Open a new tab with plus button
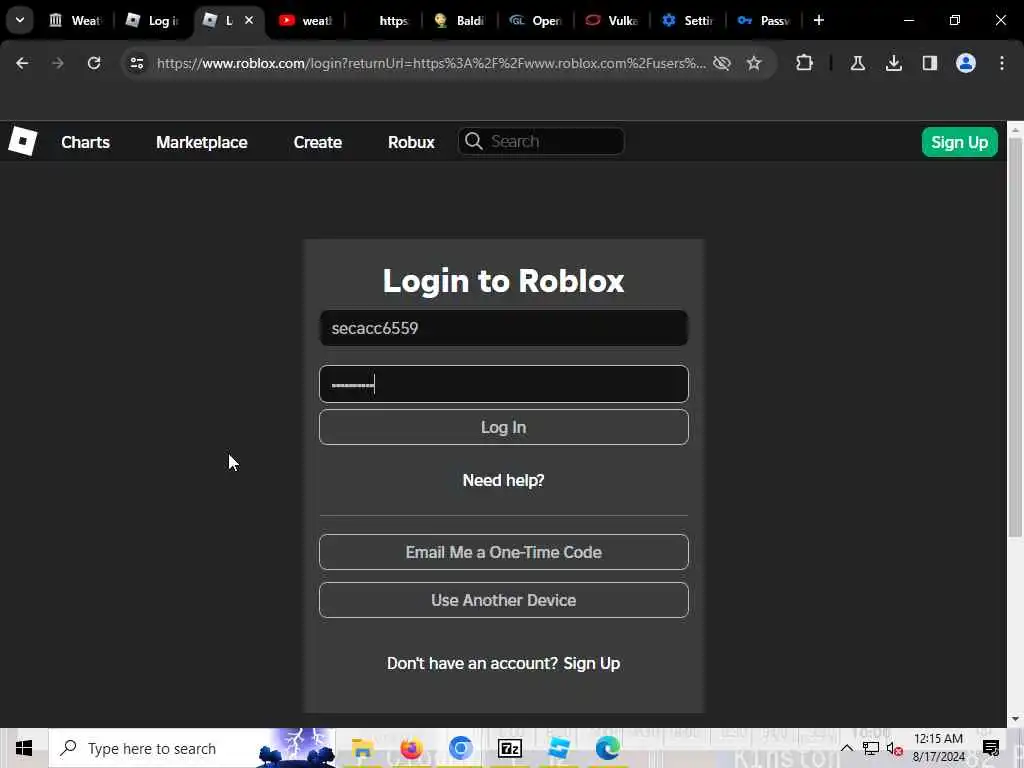The height and width of the screenshot is (768, 1024). pyautogui.click(x=819, y=20)
